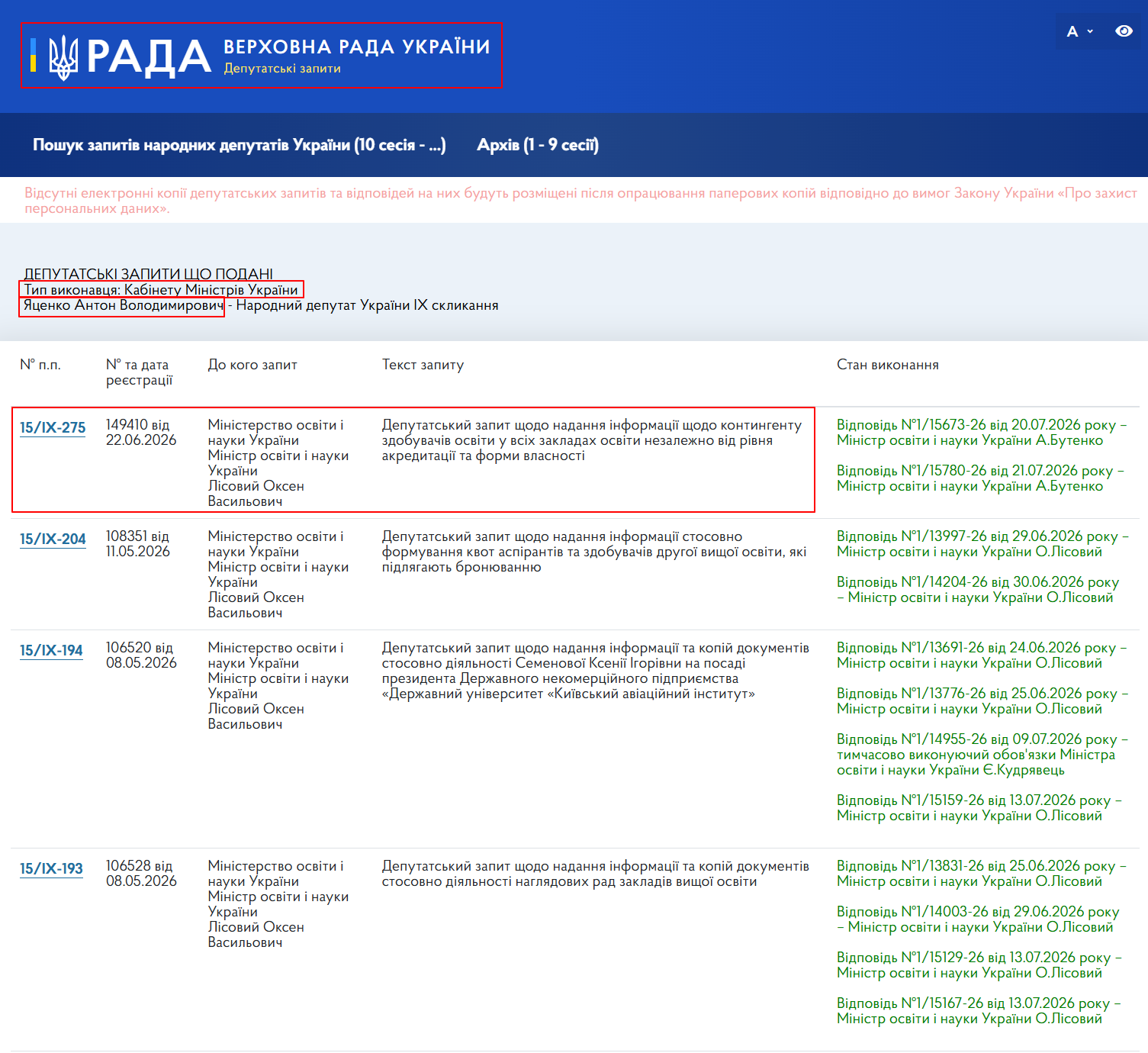Click registration '108351 від 11.05.2026'

(x=138, y=544)
